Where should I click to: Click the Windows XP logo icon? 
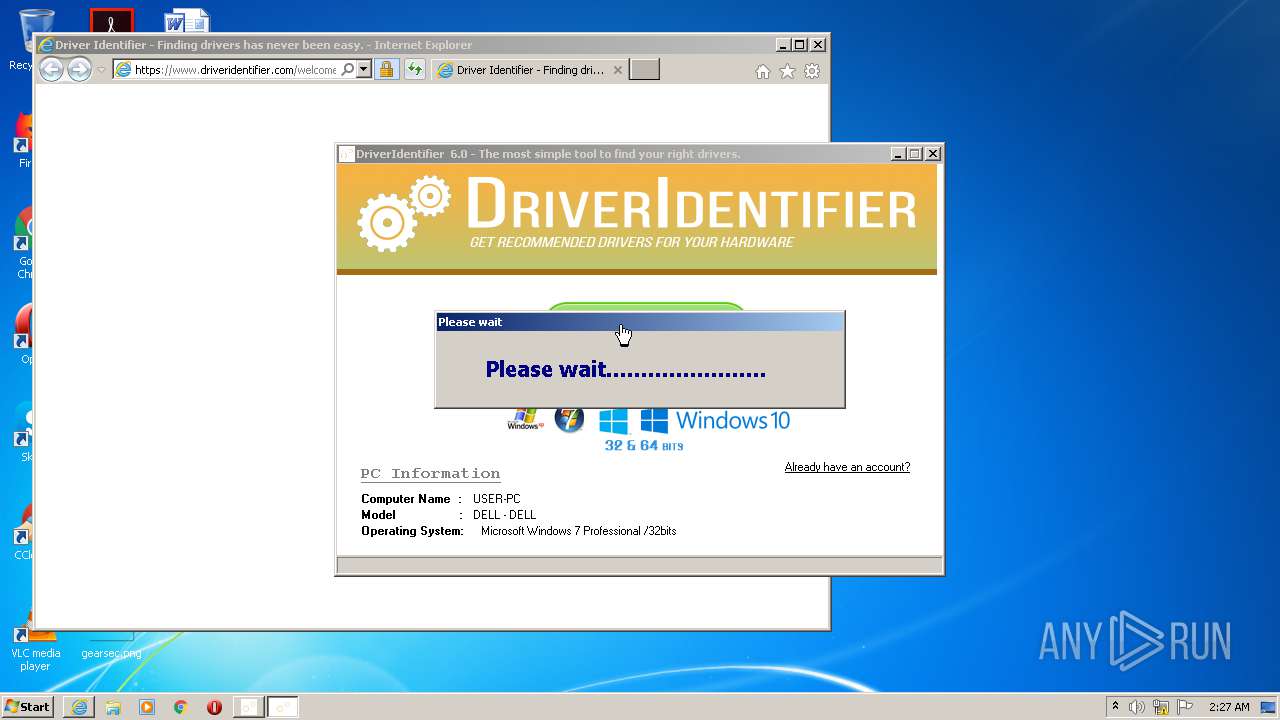[x=525, y=420]
